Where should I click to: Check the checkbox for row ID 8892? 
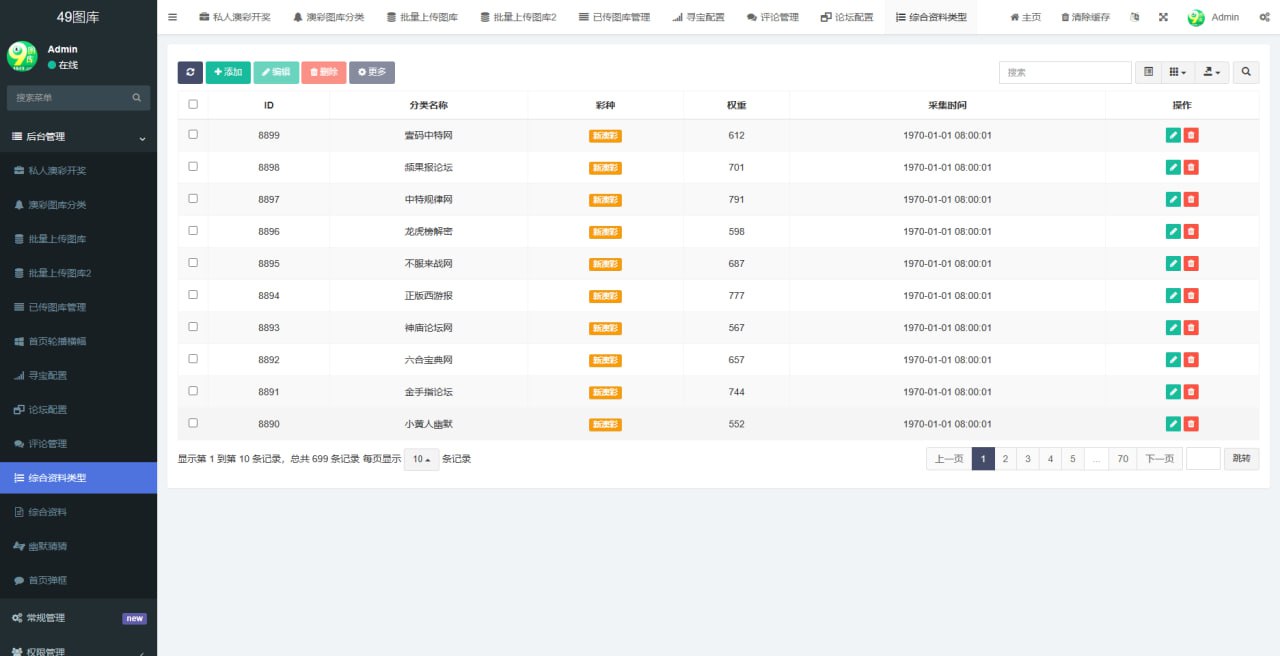[193, 359]
